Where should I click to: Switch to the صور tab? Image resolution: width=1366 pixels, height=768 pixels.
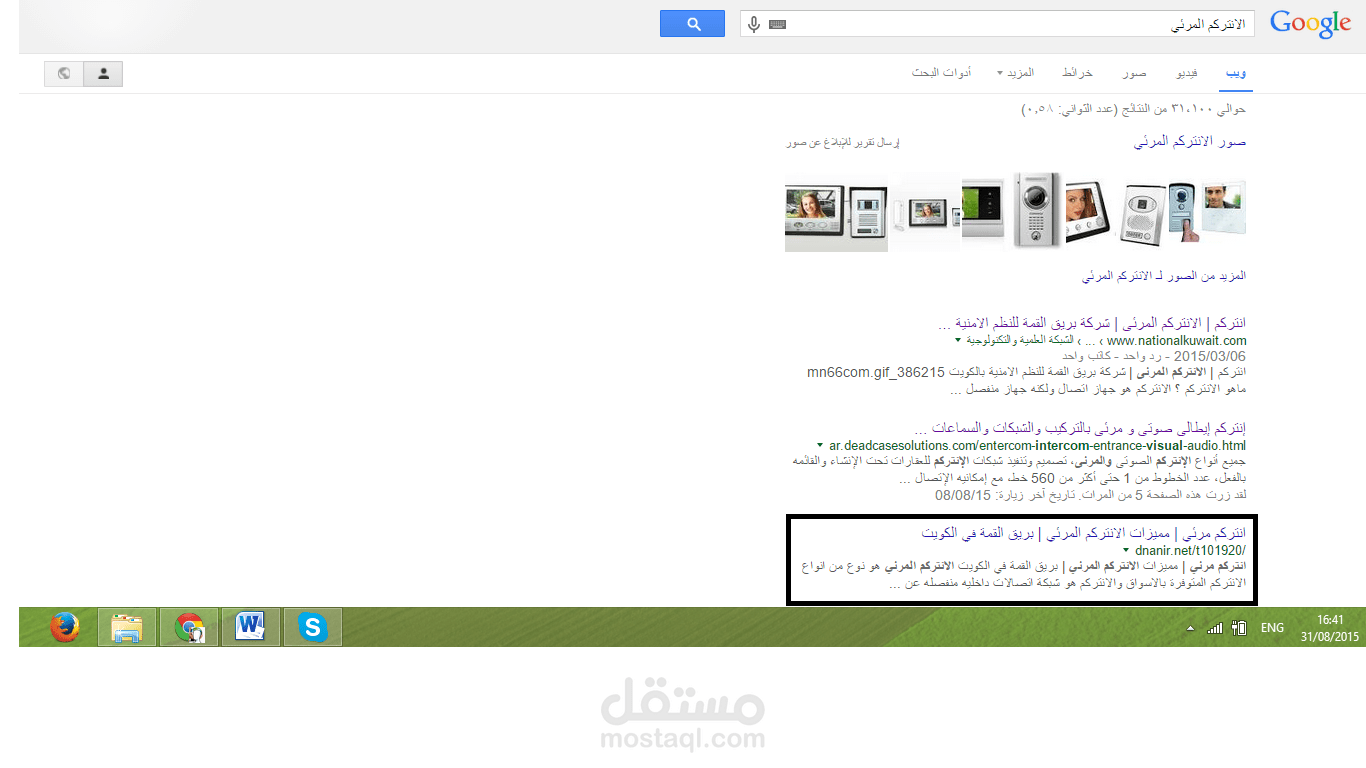[1134, 74]
